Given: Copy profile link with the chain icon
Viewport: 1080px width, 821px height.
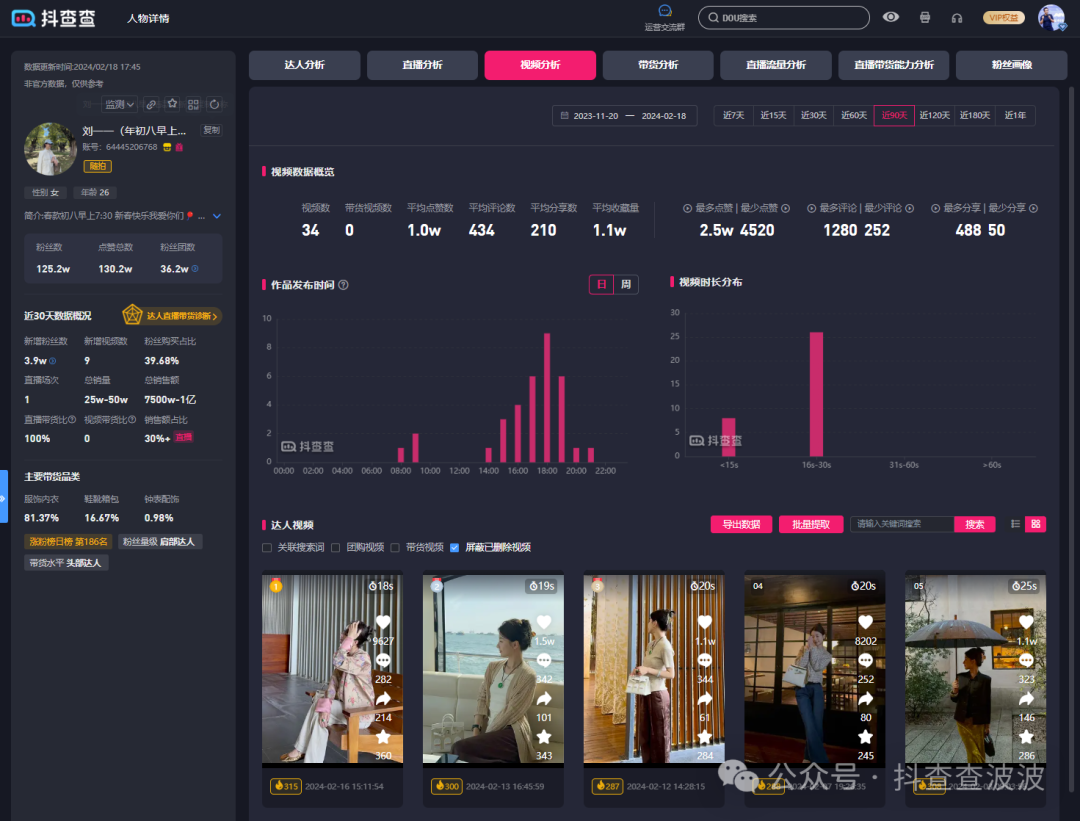Looking at the screenshot, I should click(151, 104).
